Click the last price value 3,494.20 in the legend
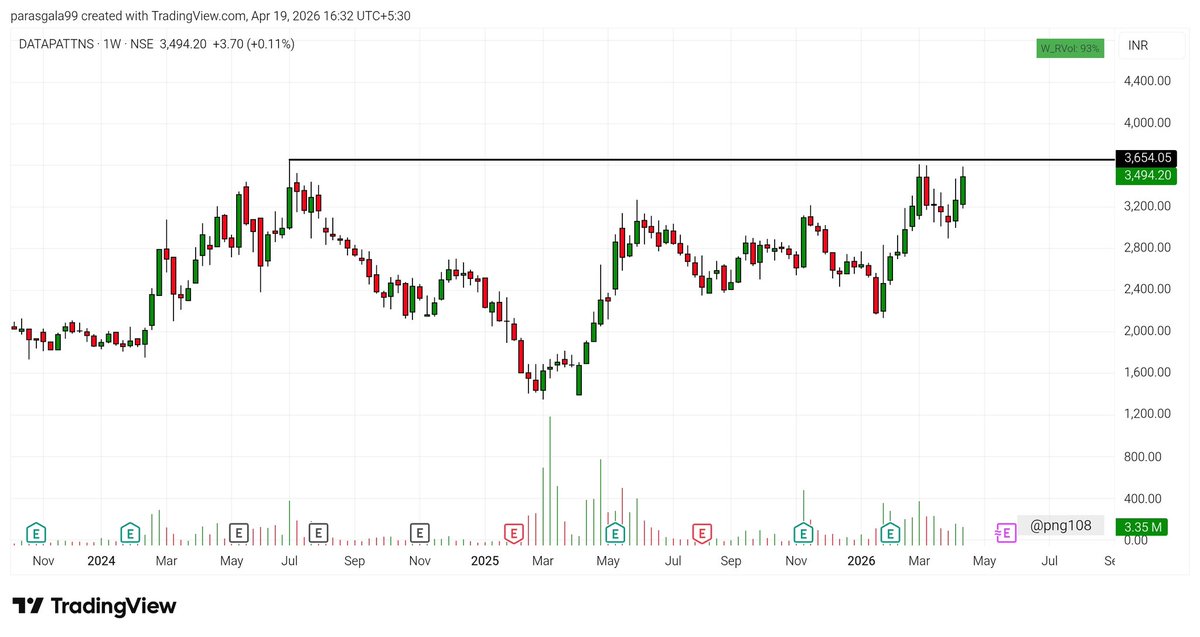Viewport: 1200px width, 637px height. (x=183, y=44)
